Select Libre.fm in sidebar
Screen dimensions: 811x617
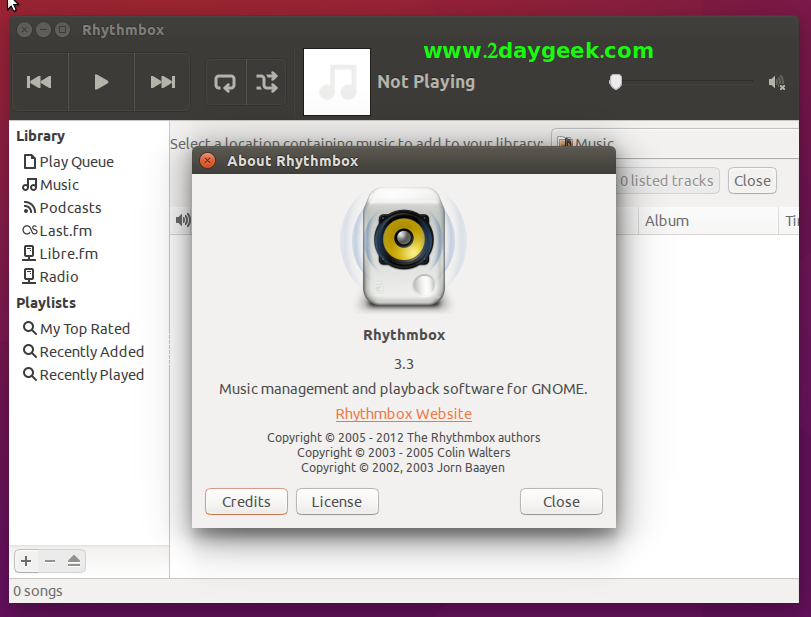[60, 254]
